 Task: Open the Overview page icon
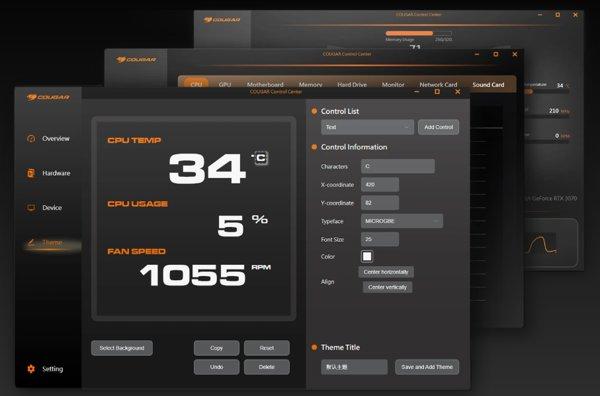pyautogui.click(x=31, y=139)
